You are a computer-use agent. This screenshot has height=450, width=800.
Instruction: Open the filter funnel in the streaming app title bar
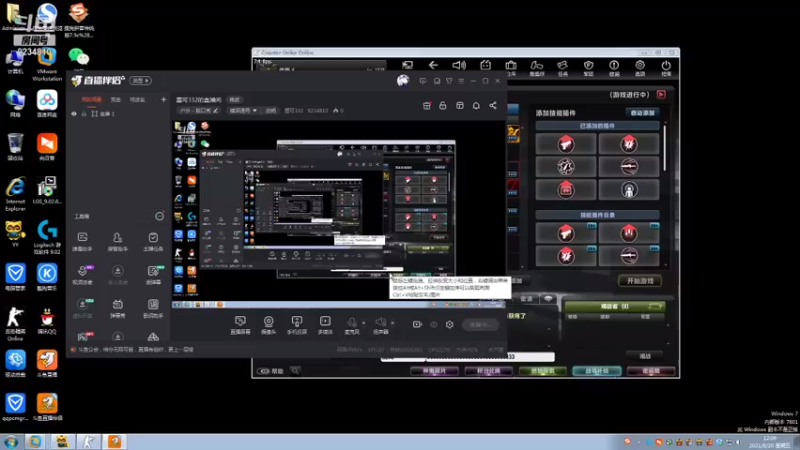pos(449,81)
